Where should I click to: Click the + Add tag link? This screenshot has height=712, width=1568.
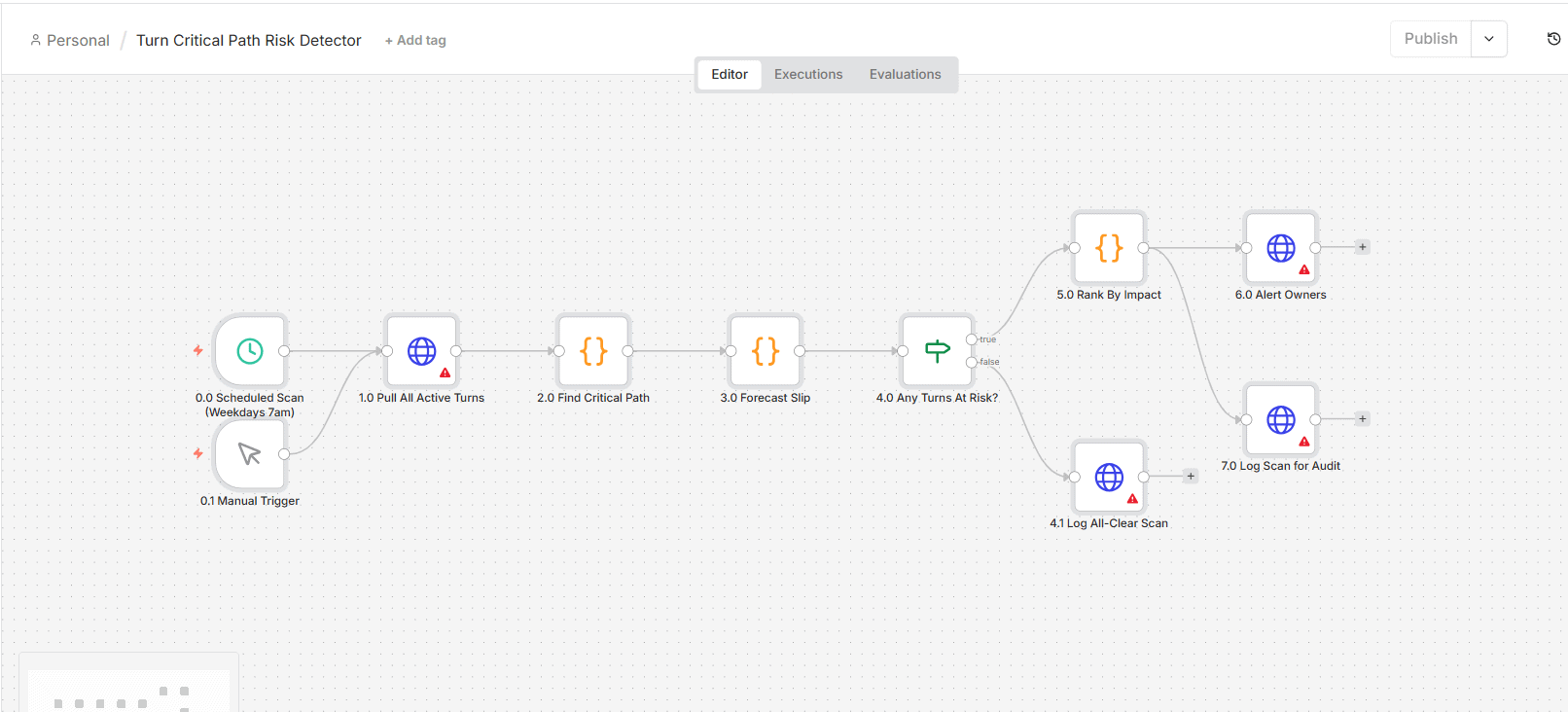point(415,40)
